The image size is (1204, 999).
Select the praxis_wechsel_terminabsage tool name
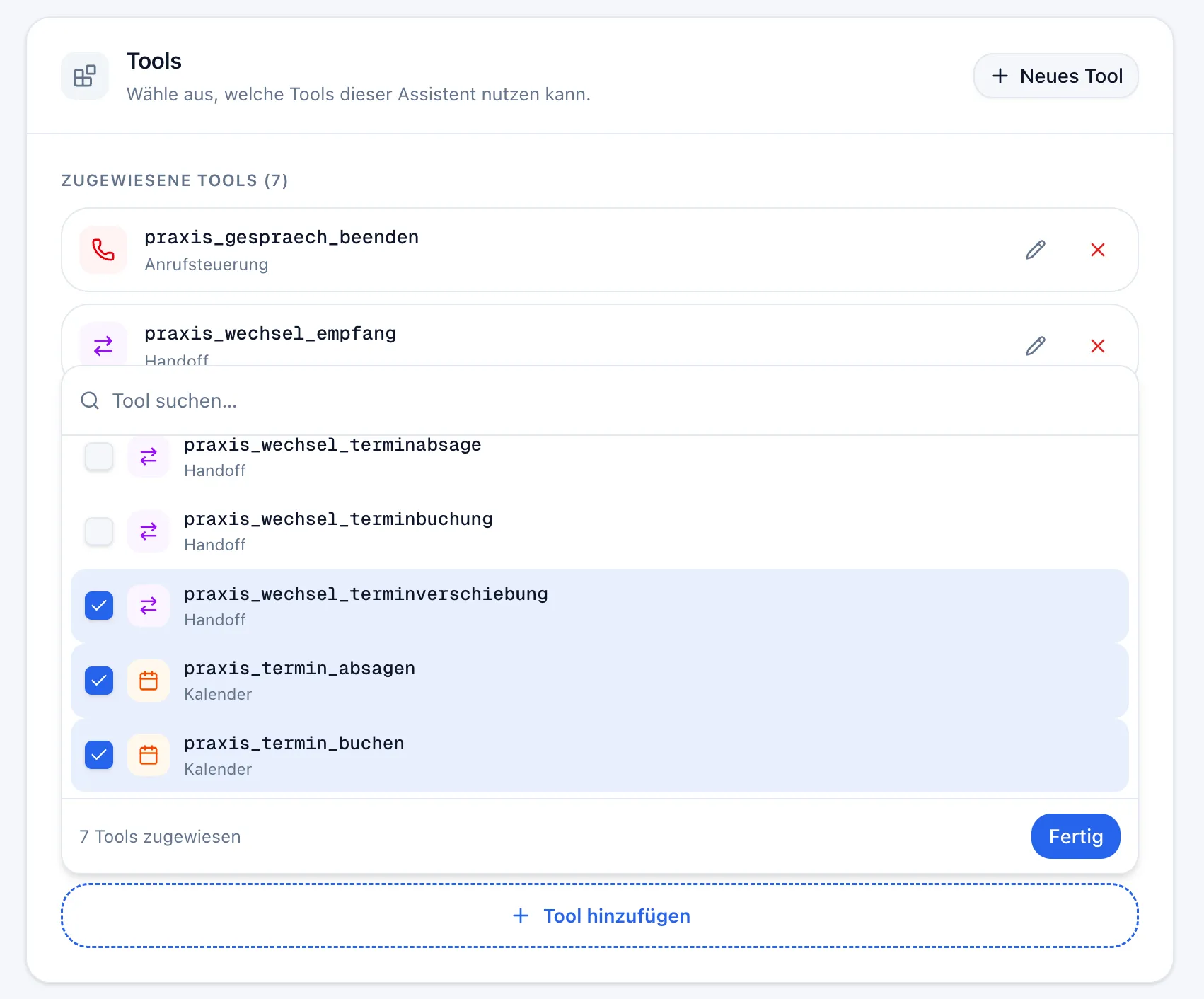pyautogui.click(x=332, y=445)
